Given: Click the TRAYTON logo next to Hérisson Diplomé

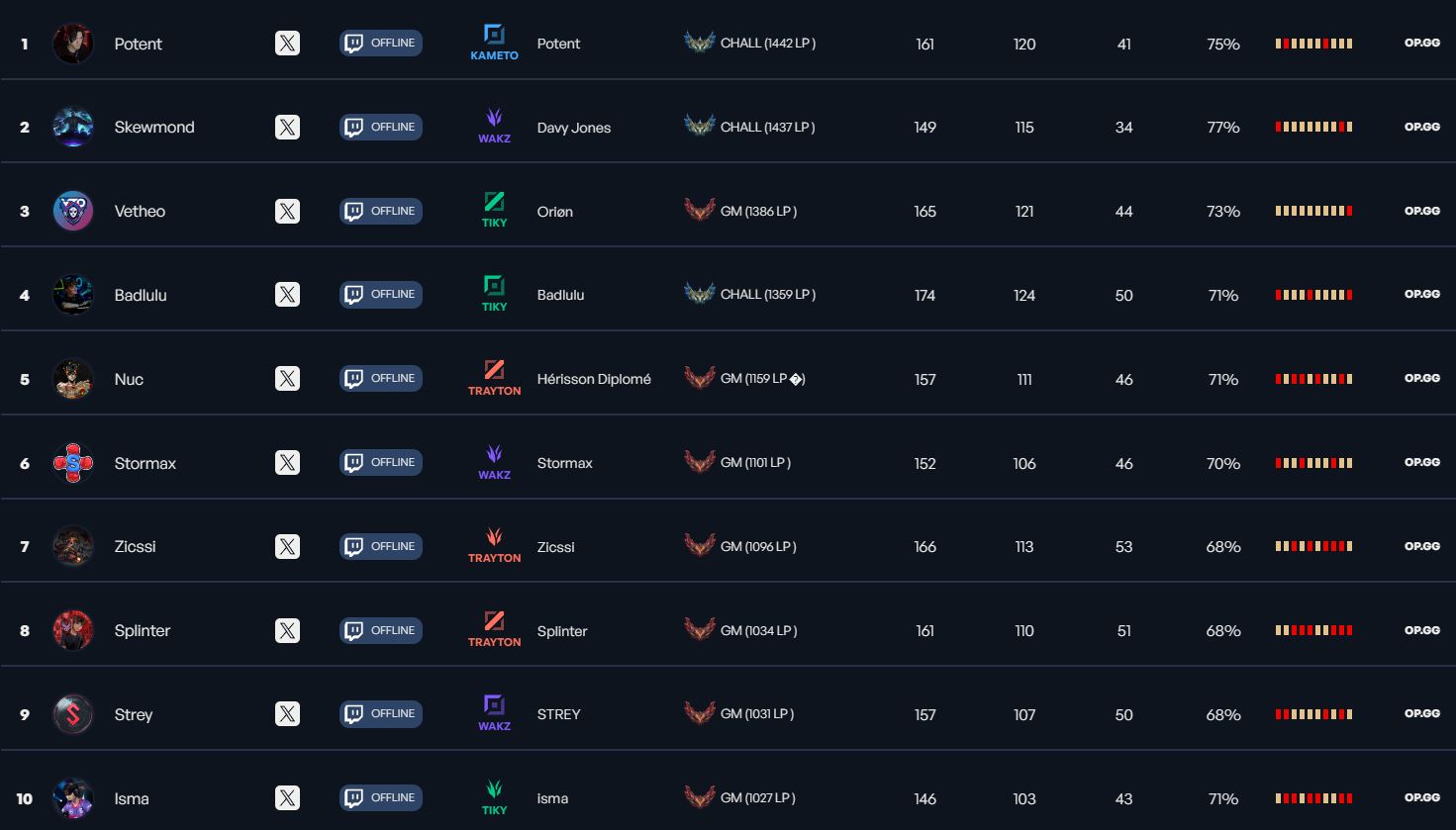Looking at the screenshot, I should (x=493, y=377).
